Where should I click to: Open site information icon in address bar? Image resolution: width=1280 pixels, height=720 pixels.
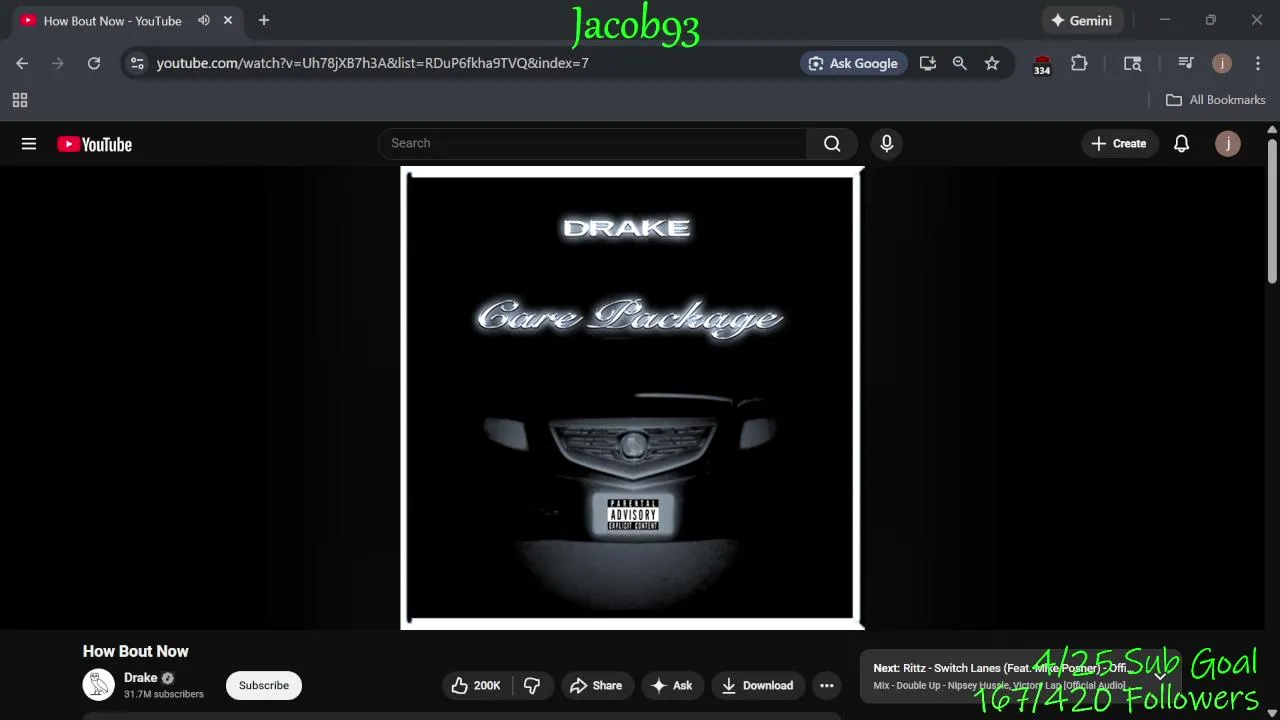[137, 63]
